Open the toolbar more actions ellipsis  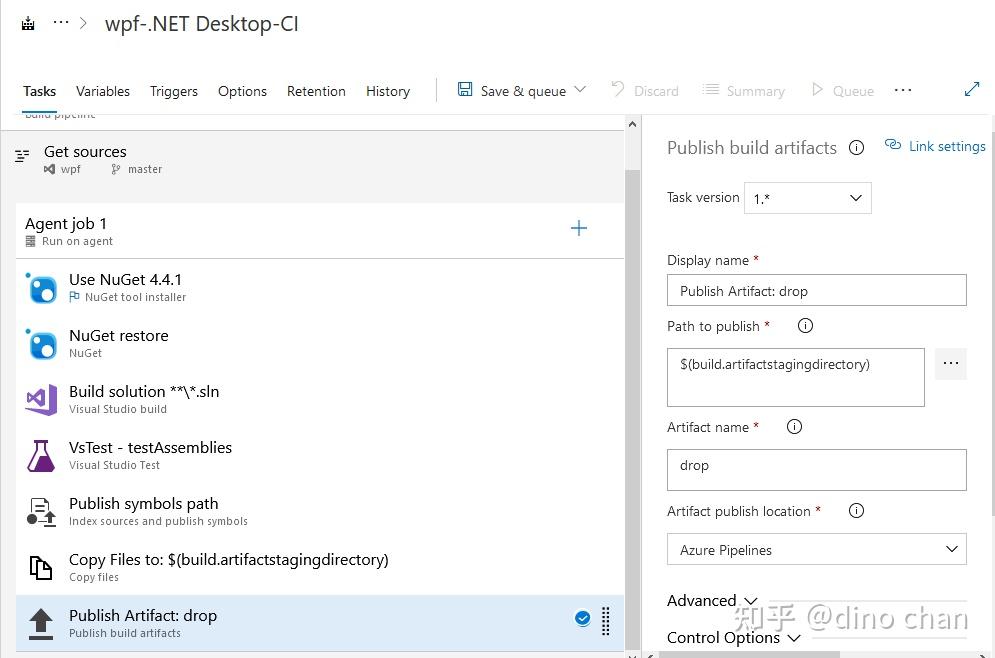(903, 90)
